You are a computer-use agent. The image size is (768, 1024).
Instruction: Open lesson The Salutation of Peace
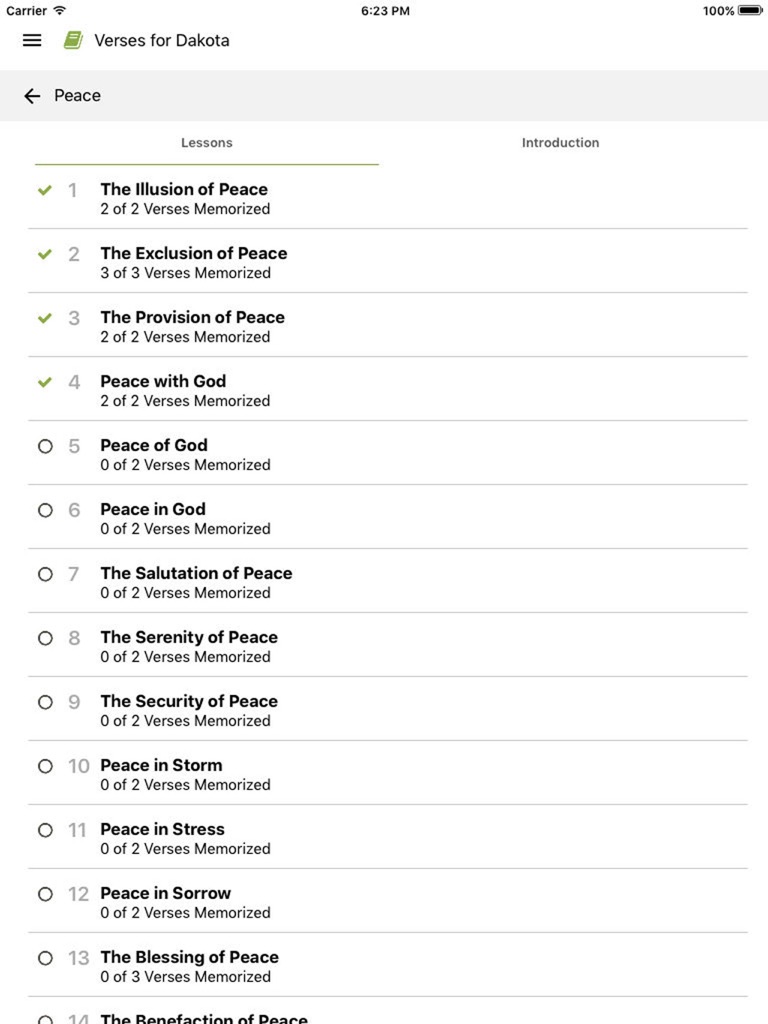(x=196, y=582)
